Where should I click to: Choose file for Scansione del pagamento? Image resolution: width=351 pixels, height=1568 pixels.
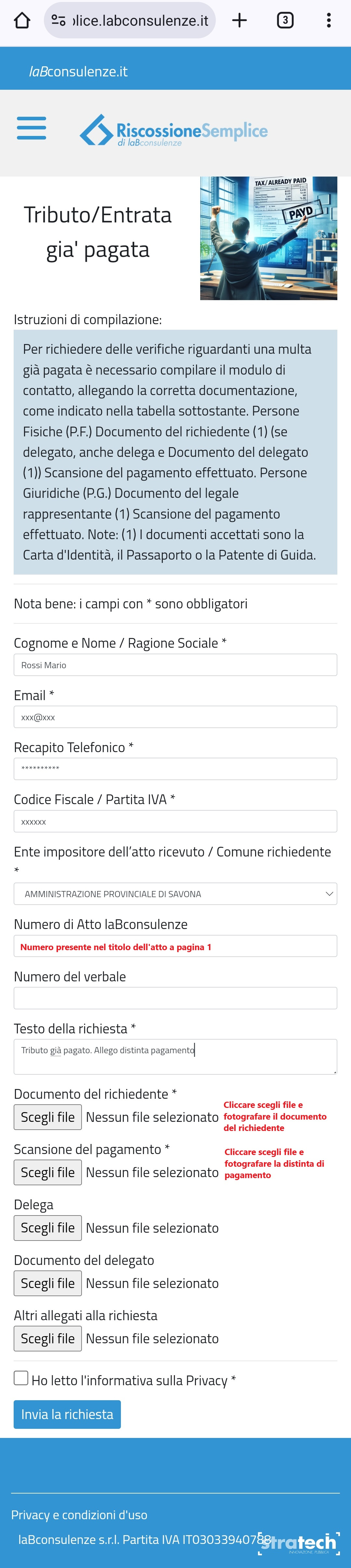click(48, 1172)
